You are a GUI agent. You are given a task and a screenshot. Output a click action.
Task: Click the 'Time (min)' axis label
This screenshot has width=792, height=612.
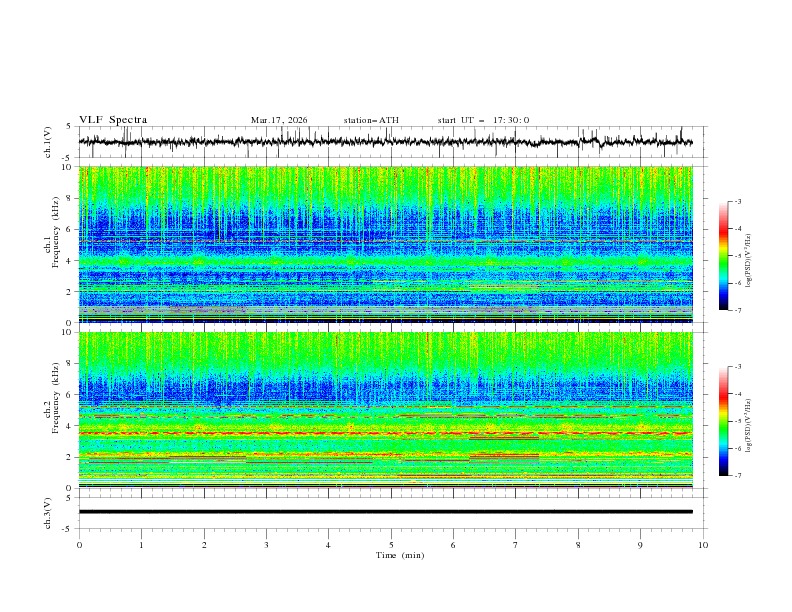pos(400,555)
